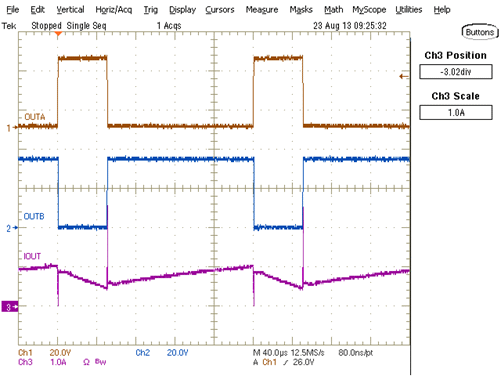Click the A Ch1 26.0V trigger readout
This screenshot has width=501, height=376.
[284, 362]
